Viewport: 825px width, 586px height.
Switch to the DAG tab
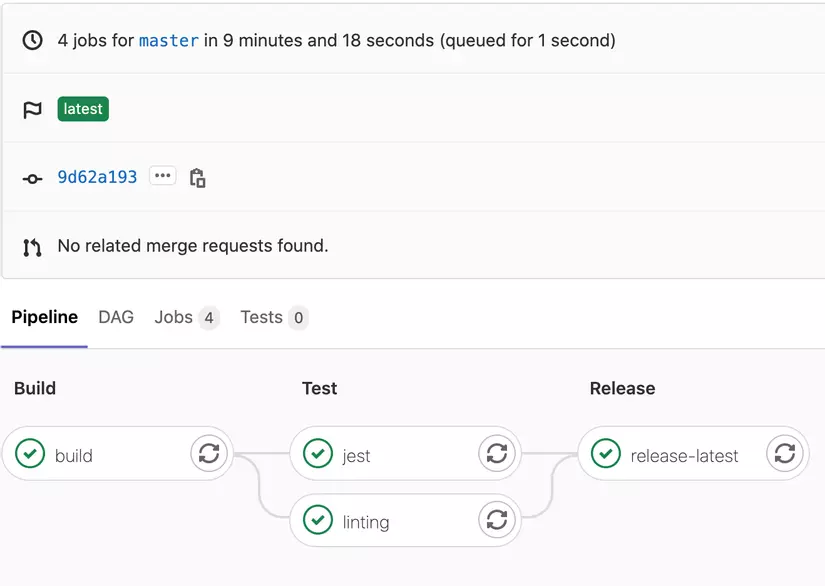115,317
